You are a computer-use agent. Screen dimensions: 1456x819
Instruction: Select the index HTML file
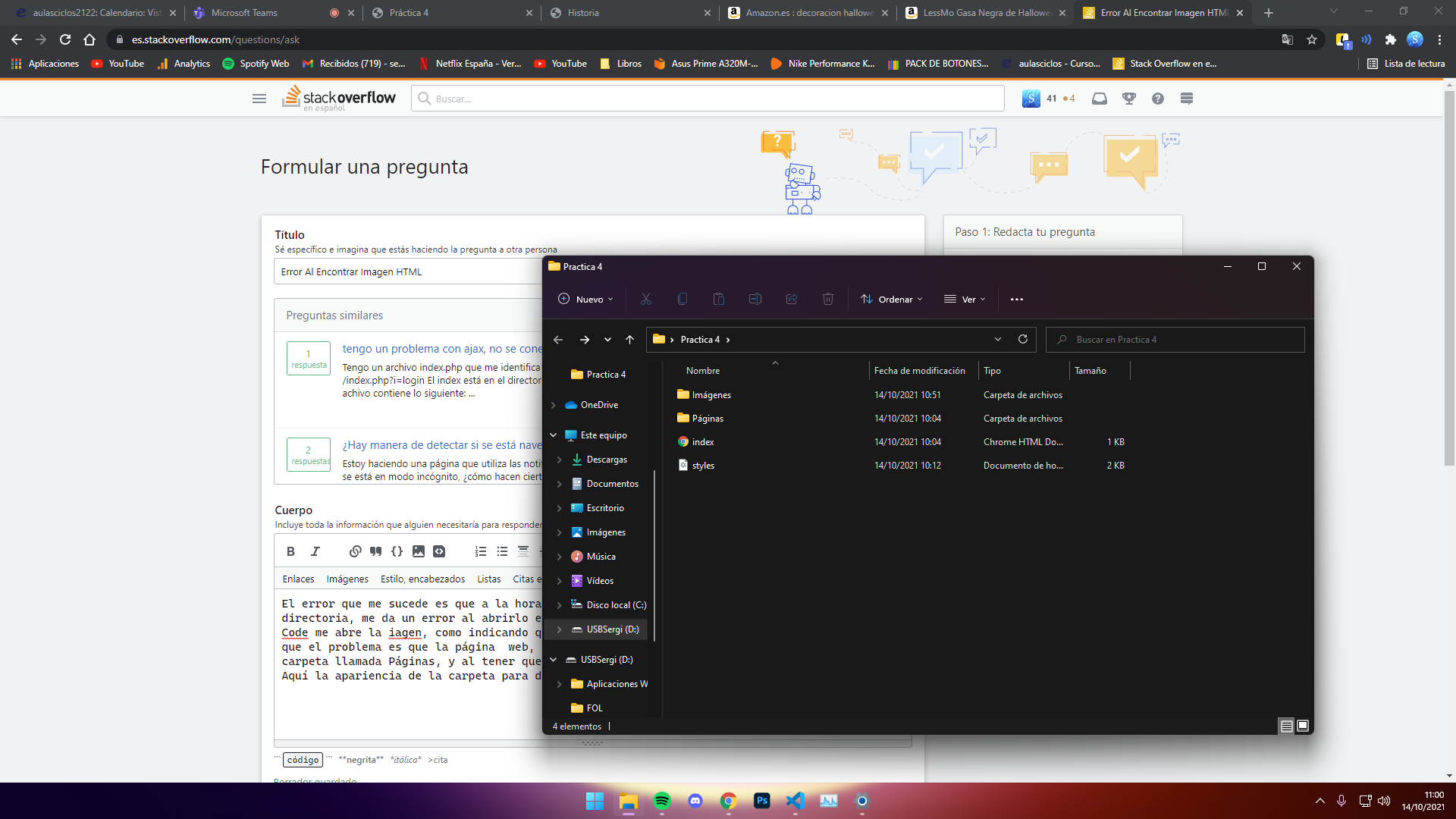[x=702, y=441]
